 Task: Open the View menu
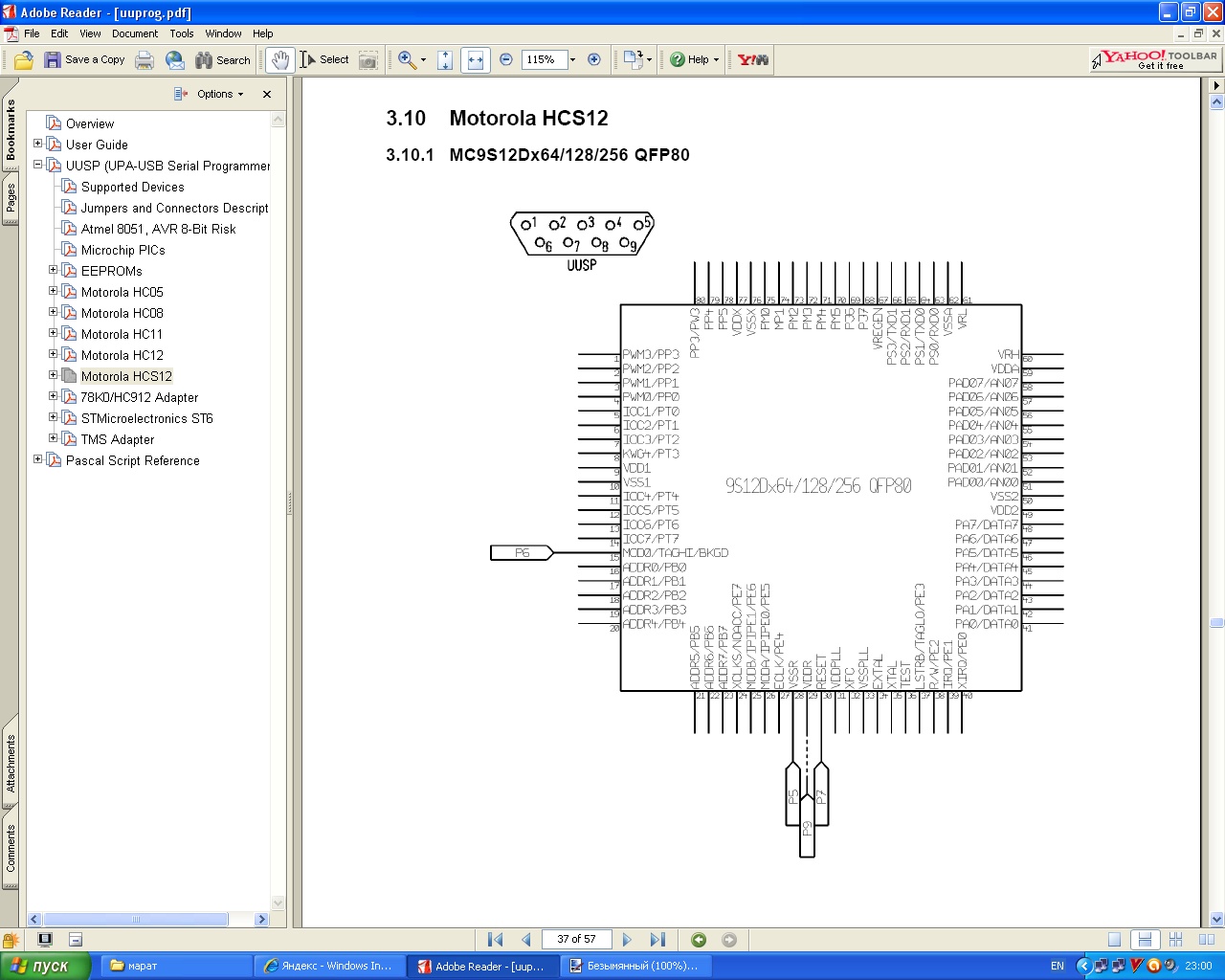[90, 33]
